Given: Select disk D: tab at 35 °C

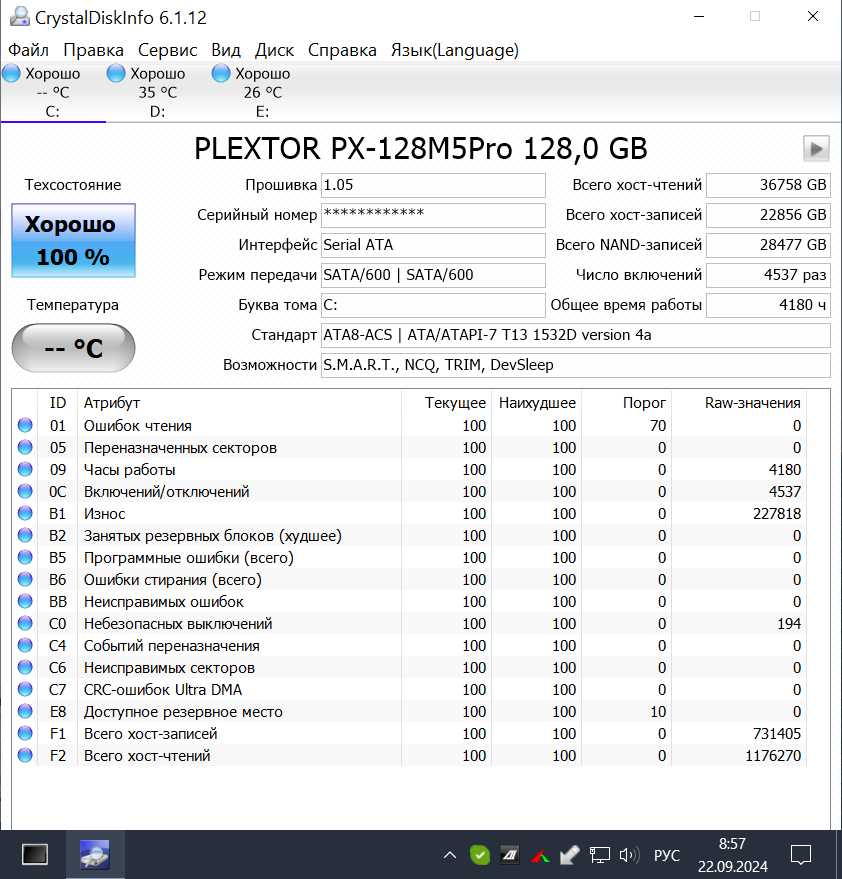Looking at the screenshot, I should click(x=158, y=92).
